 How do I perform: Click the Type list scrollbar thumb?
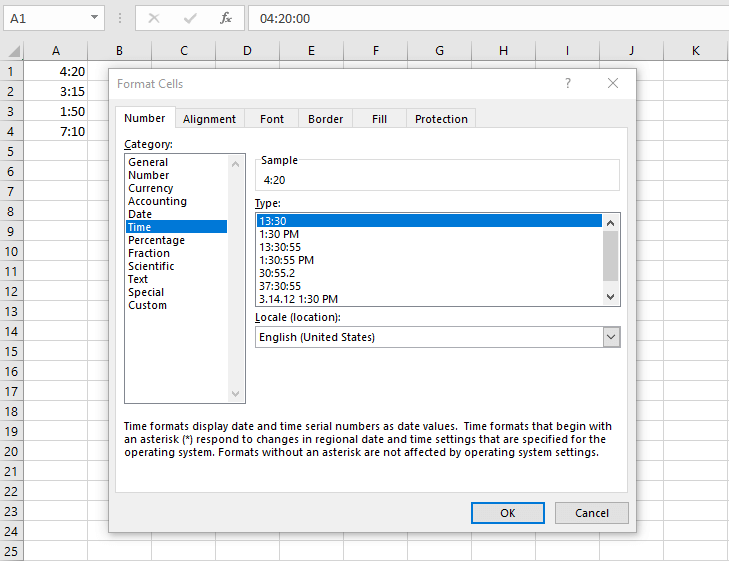click(x=610, y=256)
